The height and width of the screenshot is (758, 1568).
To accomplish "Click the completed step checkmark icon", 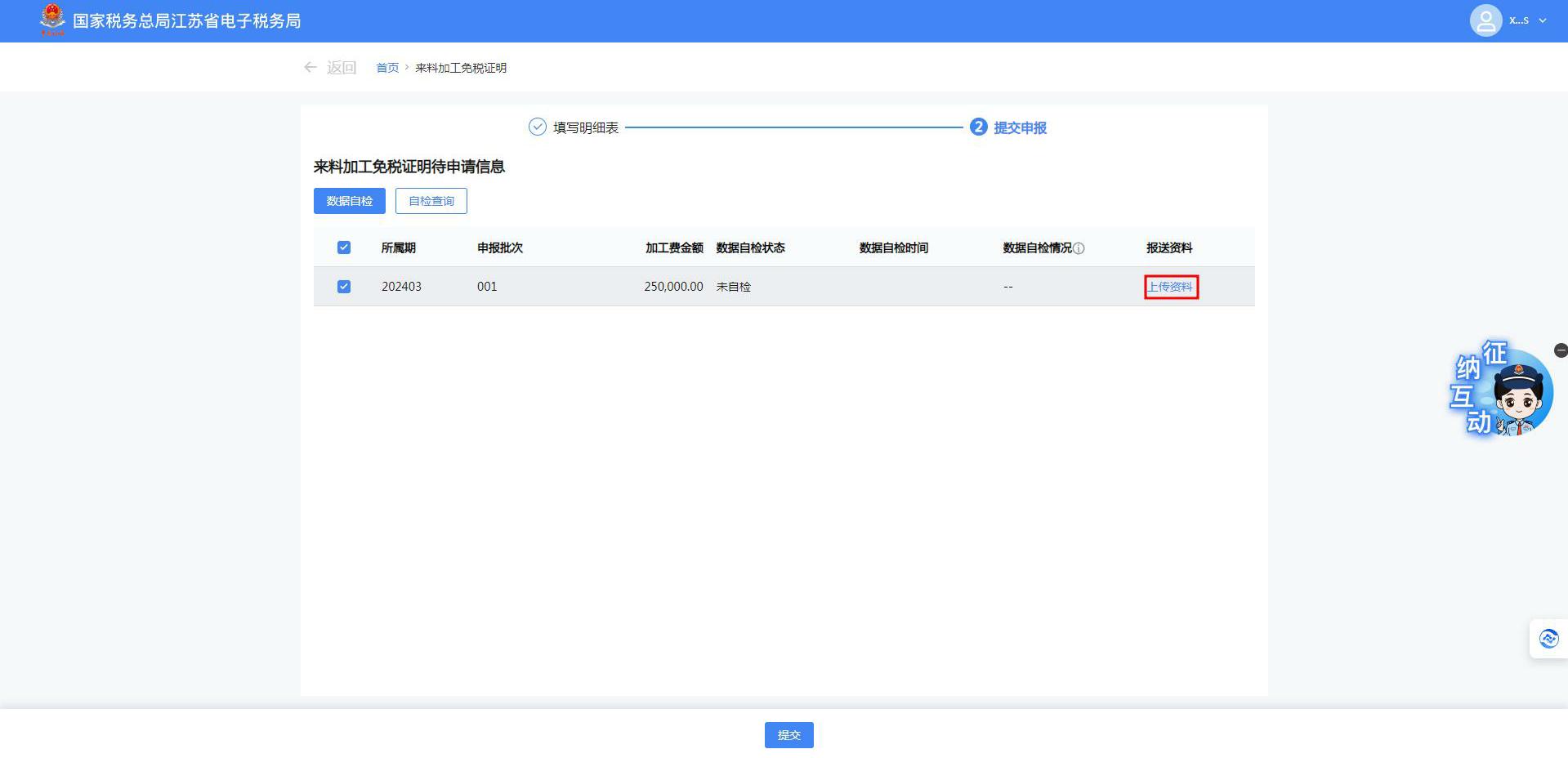I will (537, 127).
